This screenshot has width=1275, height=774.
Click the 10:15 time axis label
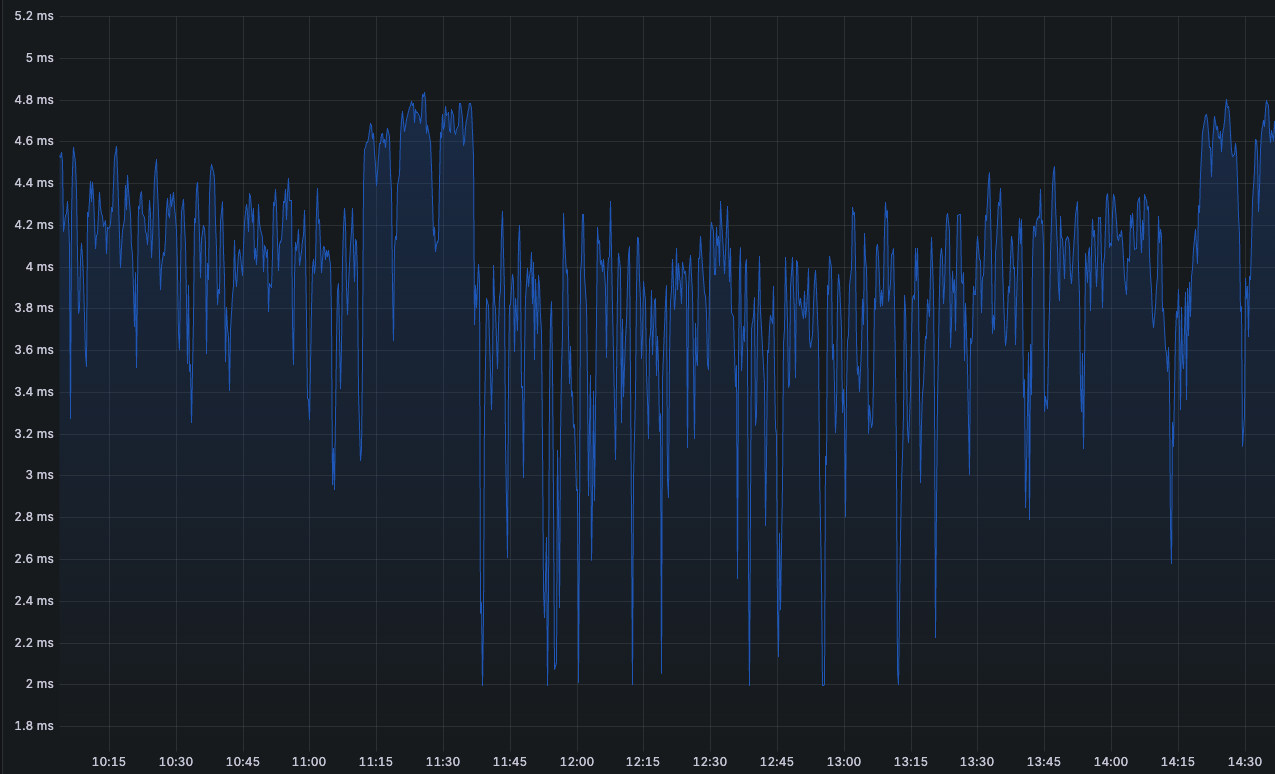109,762
